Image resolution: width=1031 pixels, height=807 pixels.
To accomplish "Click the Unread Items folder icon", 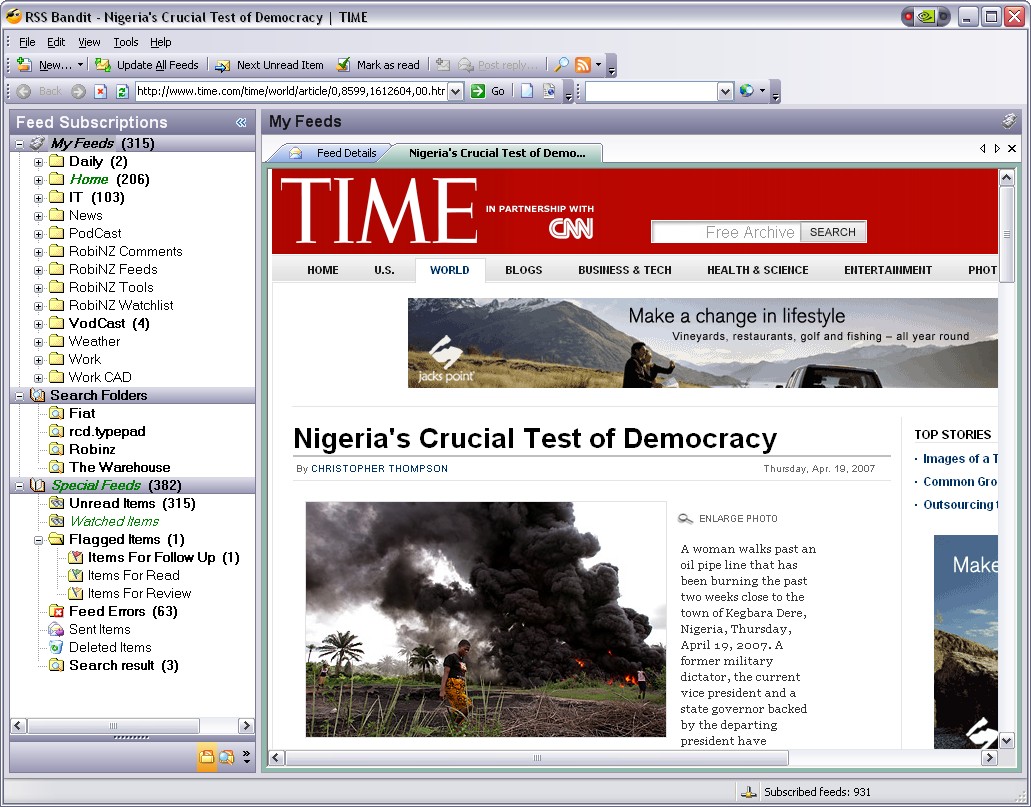I will click(57, 504).
